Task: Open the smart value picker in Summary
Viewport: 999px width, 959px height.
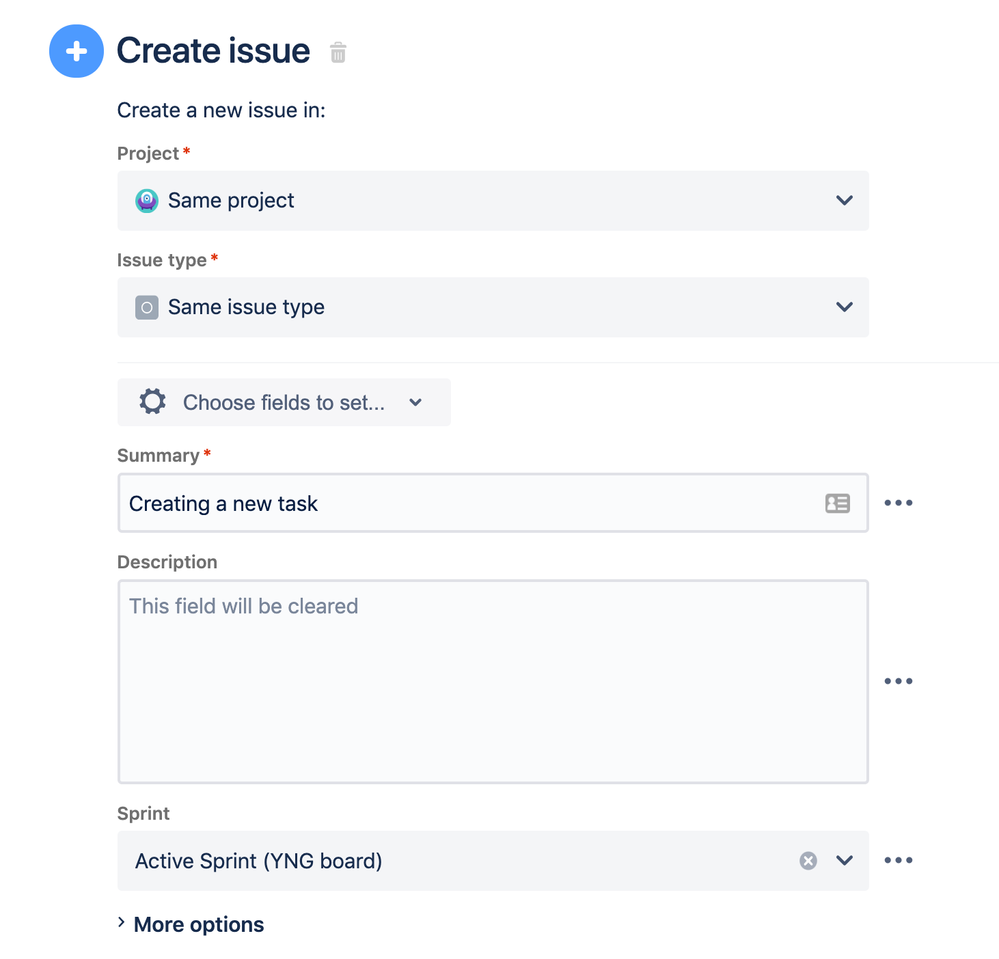Action: coord(837,503)
